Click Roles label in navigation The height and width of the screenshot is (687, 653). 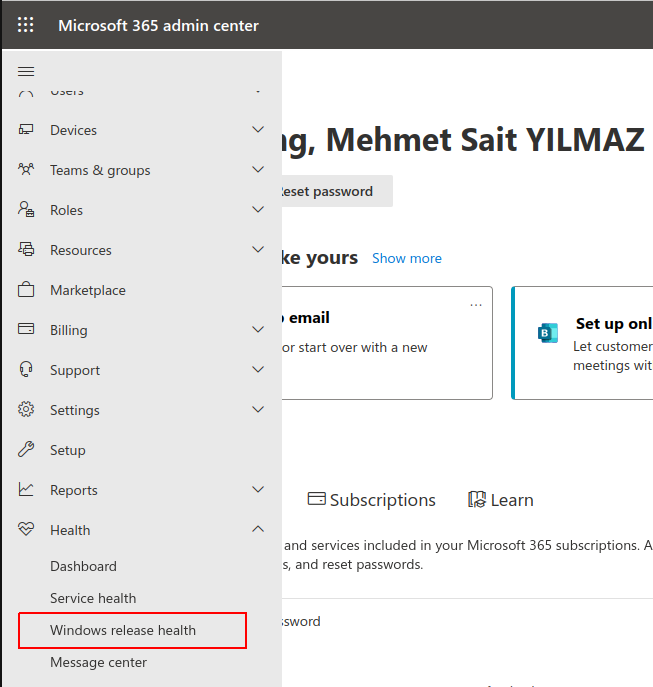(x=67, y=210)
